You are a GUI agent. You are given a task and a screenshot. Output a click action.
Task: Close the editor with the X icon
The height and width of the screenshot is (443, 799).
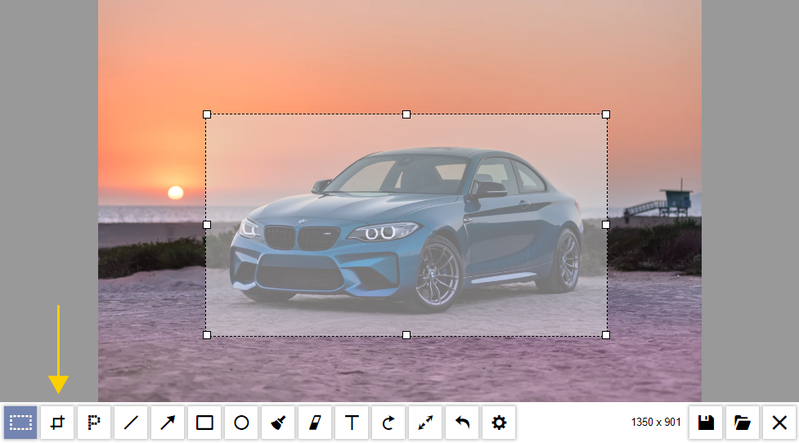pos(779,423)
